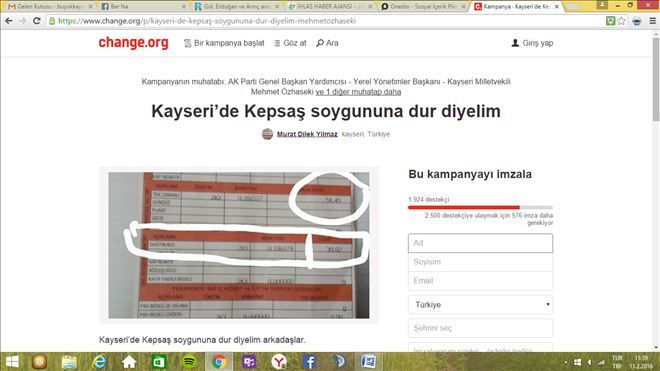Click the browser reload page icon
Screen dimensions: 660x371
[x=37, y=21]
